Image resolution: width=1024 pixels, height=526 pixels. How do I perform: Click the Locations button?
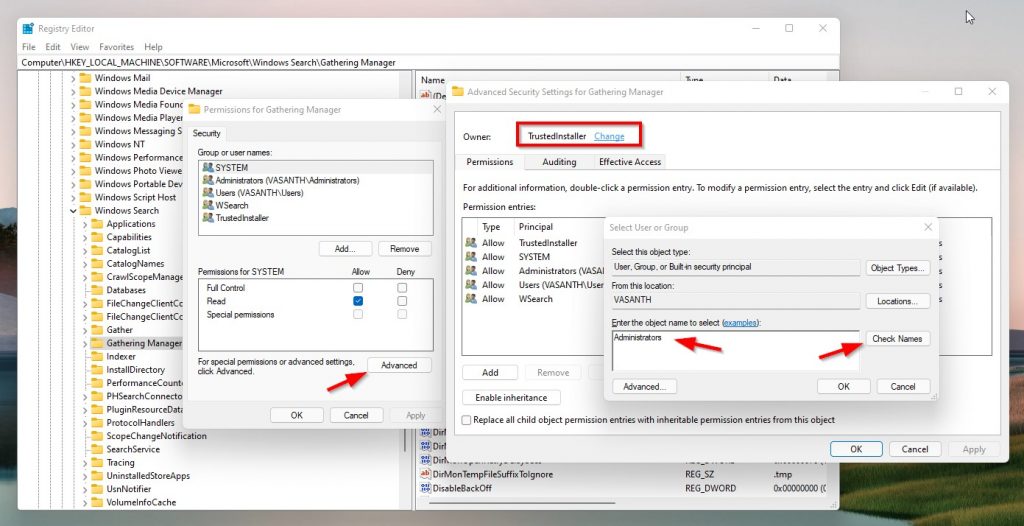coord(897,301)
